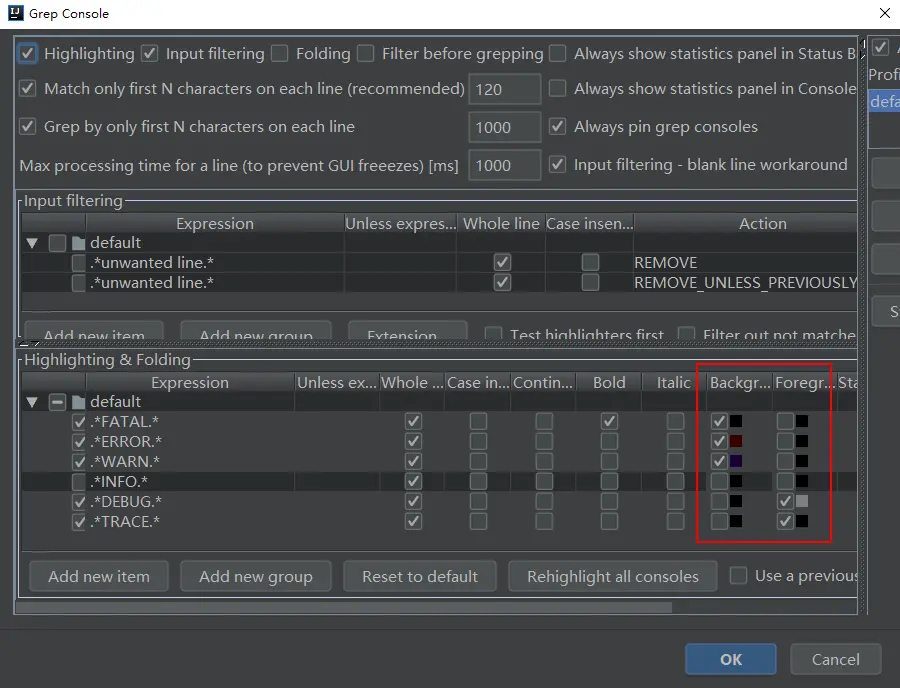This screenshot has height=688, width=900.
Task: Click the Italic column header
Action: [x=673, y=382]
